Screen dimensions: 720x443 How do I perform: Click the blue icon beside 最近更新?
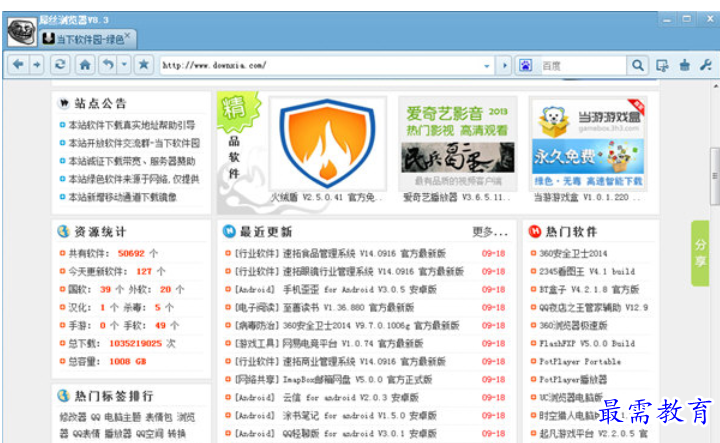pyautogui.click(x=229, y=231)
